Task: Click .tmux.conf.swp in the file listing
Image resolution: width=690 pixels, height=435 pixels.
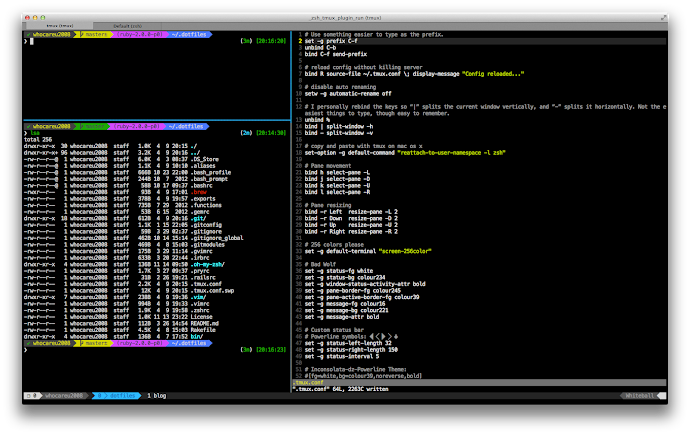Action: click(x=212, y=291)
